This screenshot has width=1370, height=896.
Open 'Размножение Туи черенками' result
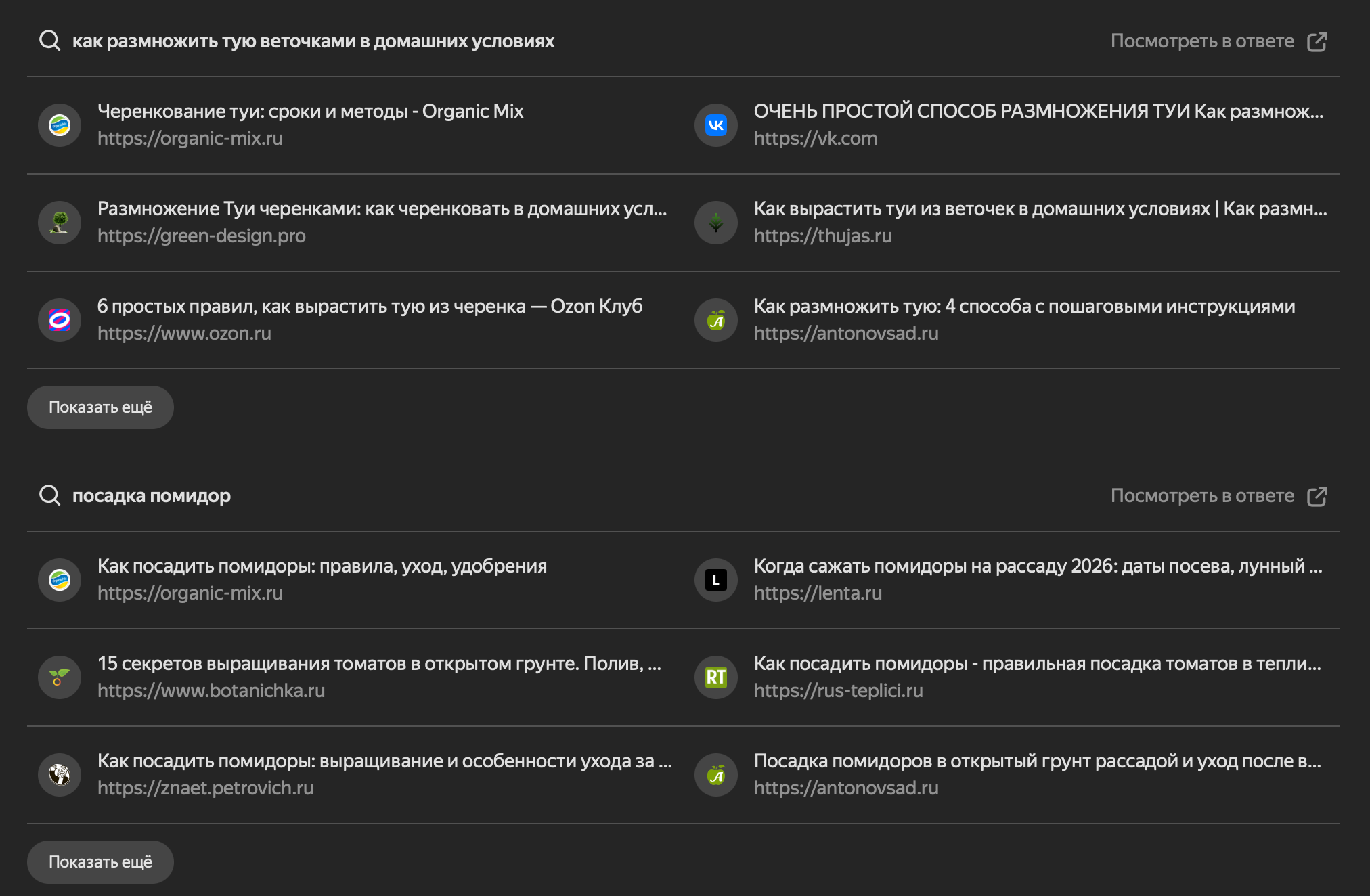(x=382, y=208)
